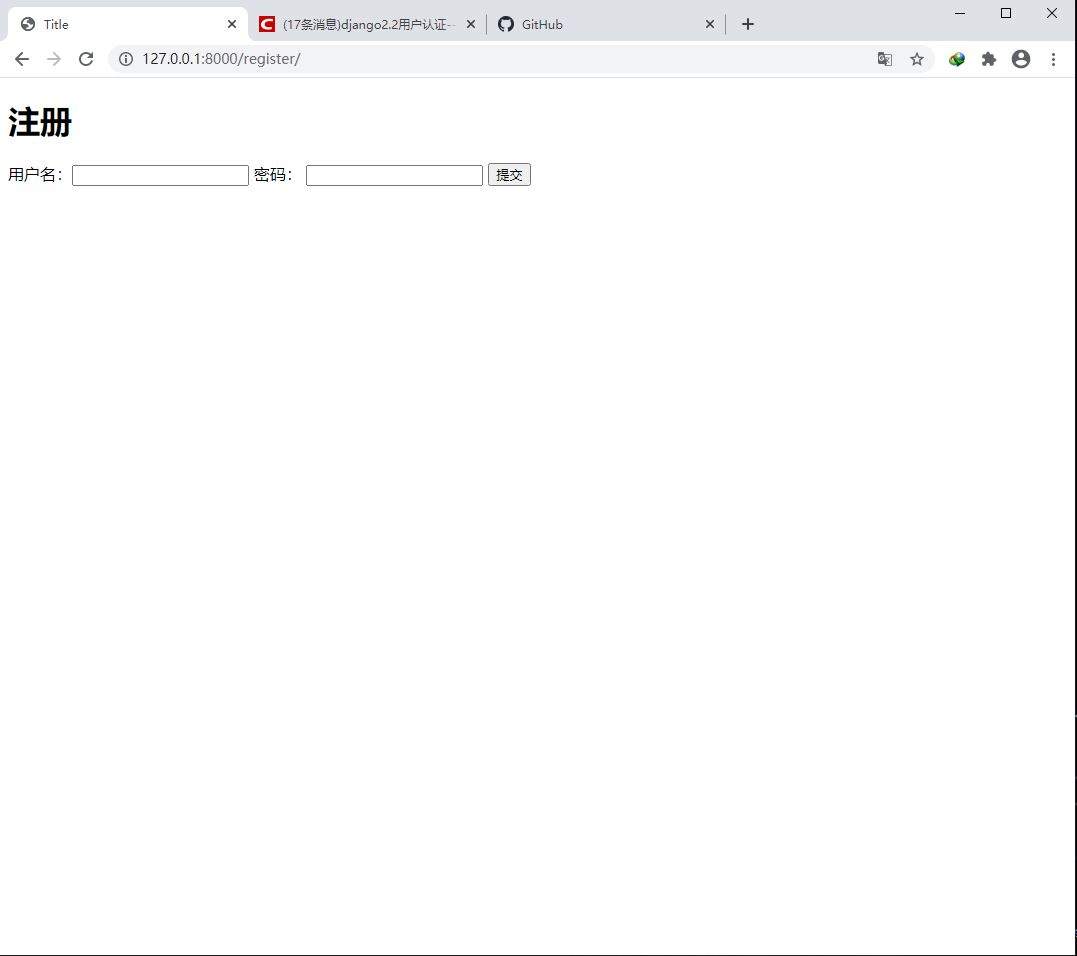This screenshot has width=1077, height=956.
Task: Close the GitHub tab
Action: 710,24
